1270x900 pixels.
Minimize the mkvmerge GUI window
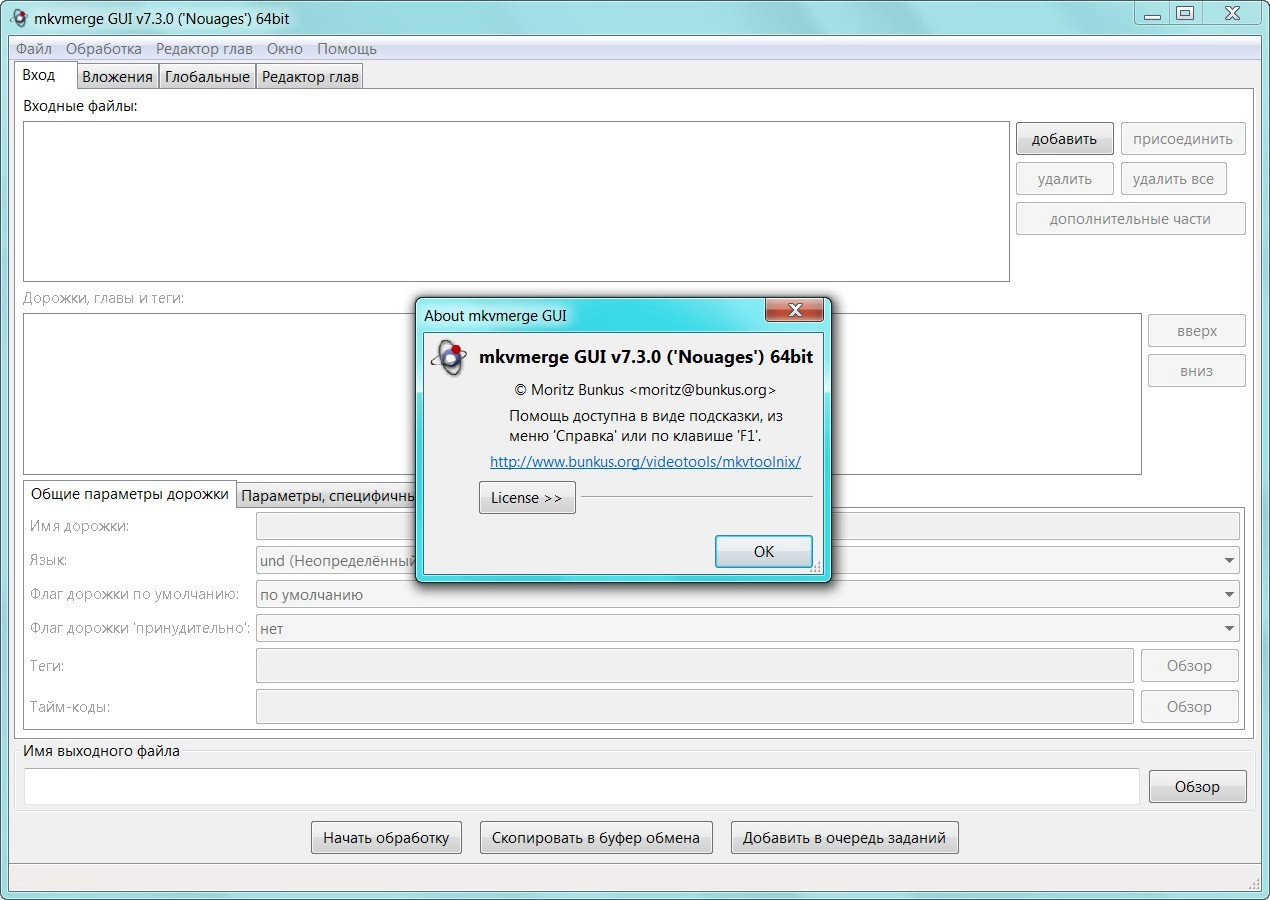pos(1150,13)
